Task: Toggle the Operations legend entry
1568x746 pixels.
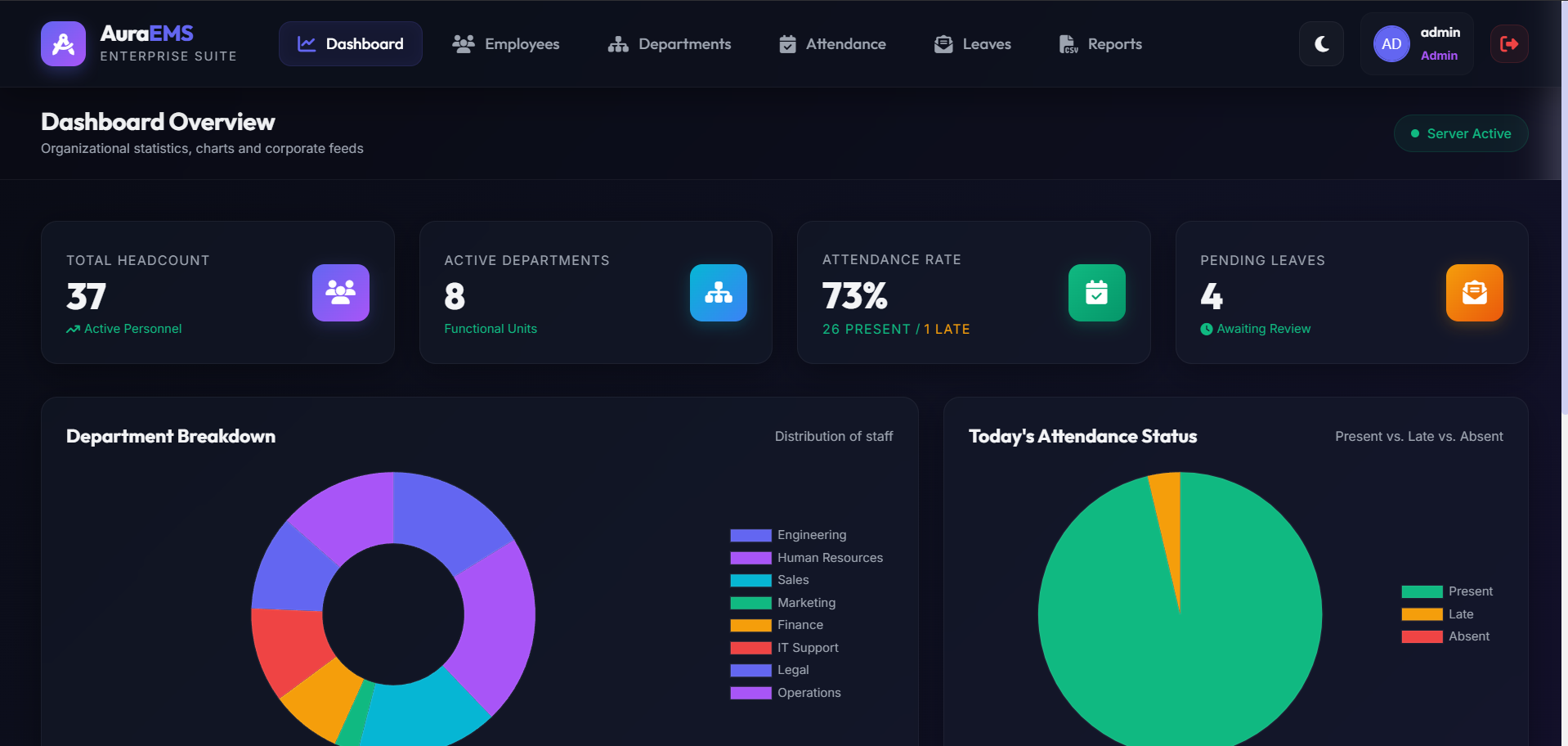Action: click(785, 693)
